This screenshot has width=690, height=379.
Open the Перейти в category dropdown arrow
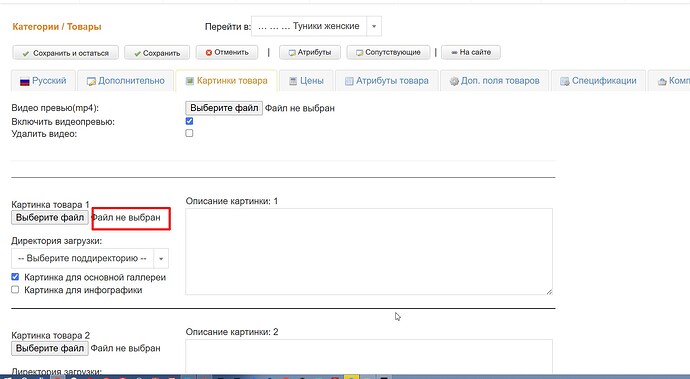pyautogui.click(x=374, y=26)
